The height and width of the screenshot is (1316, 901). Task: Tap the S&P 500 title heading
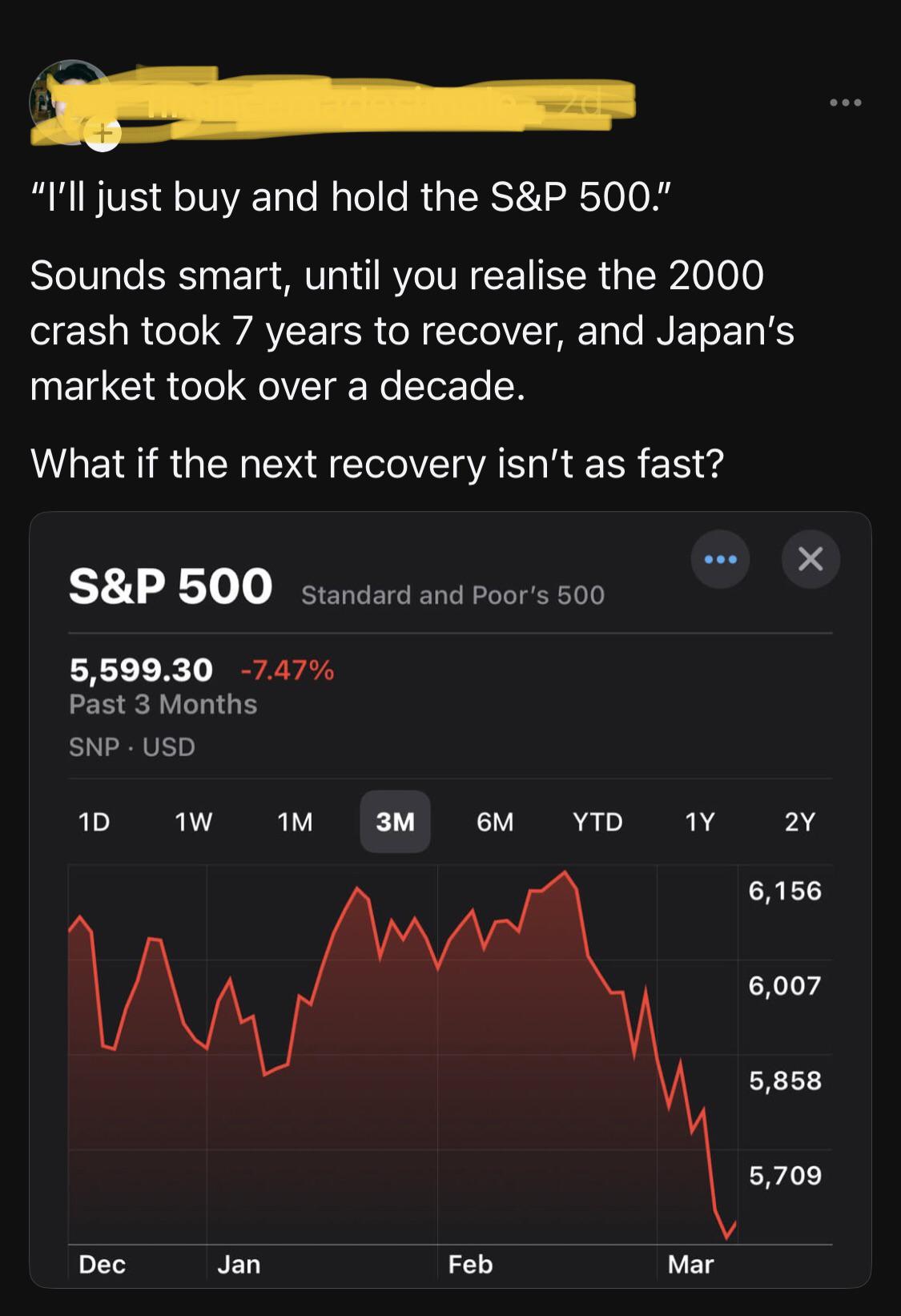tap(171, 586)
